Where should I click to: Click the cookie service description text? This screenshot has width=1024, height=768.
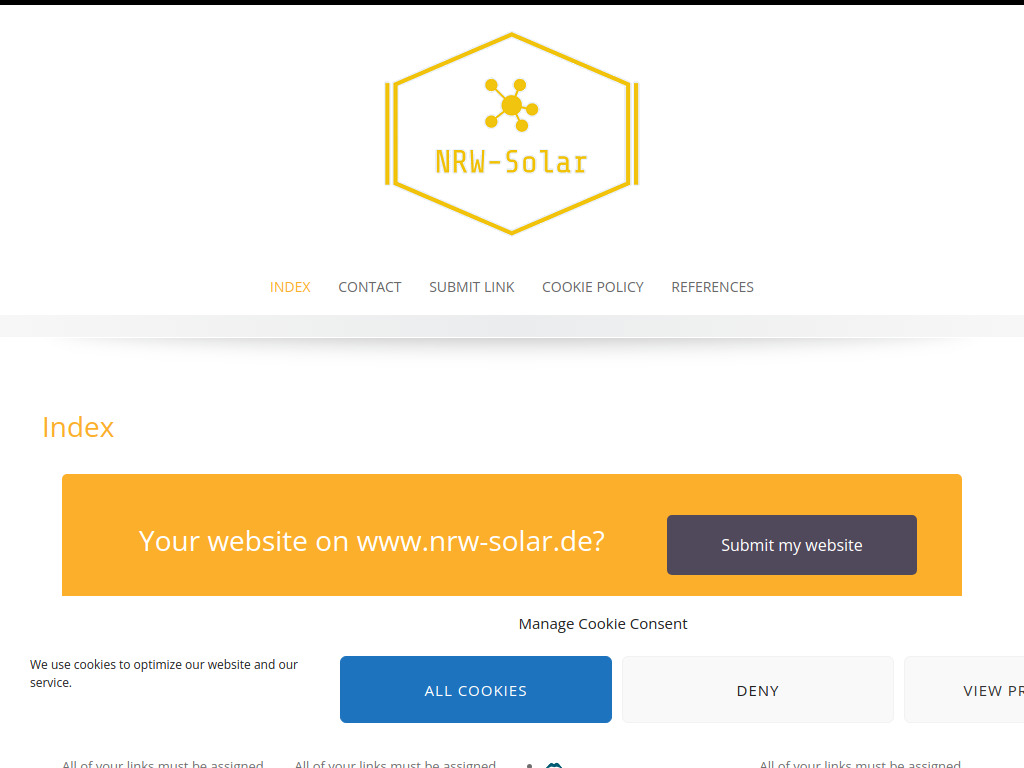pos(163,673)
